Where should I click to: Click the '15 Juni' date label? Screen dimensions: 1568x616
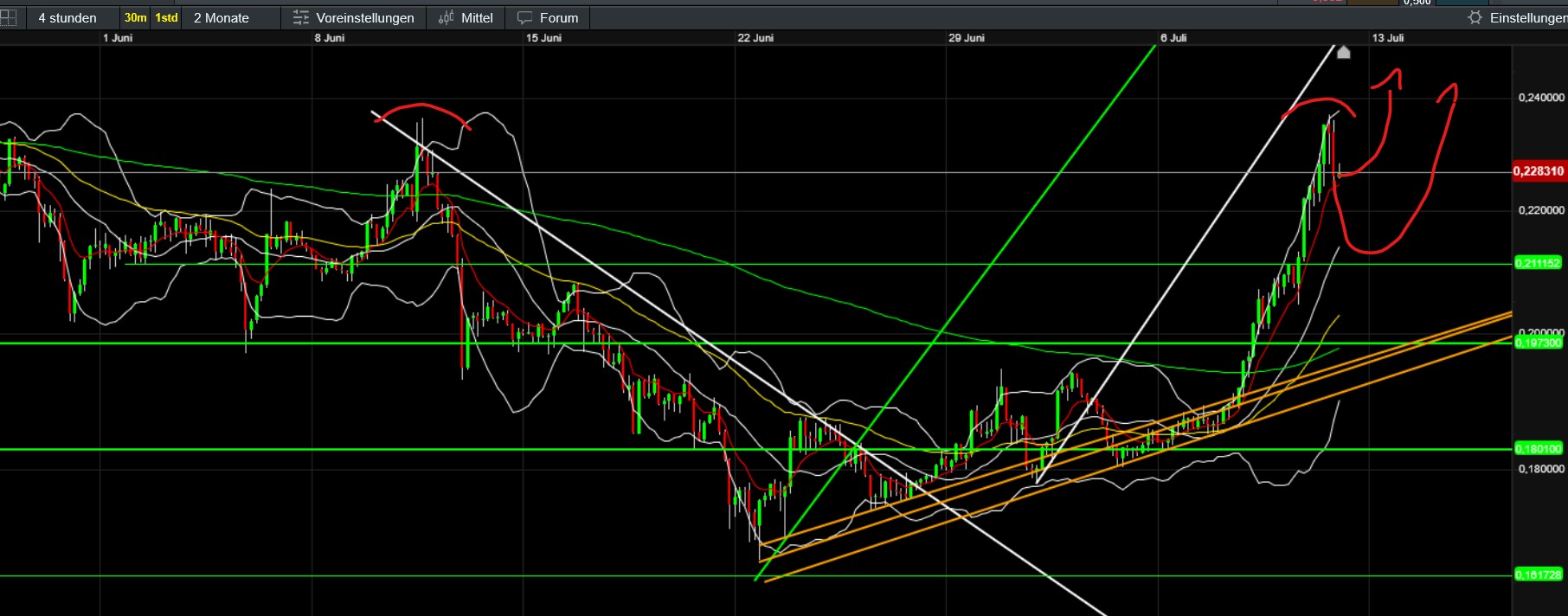point(543,38)
